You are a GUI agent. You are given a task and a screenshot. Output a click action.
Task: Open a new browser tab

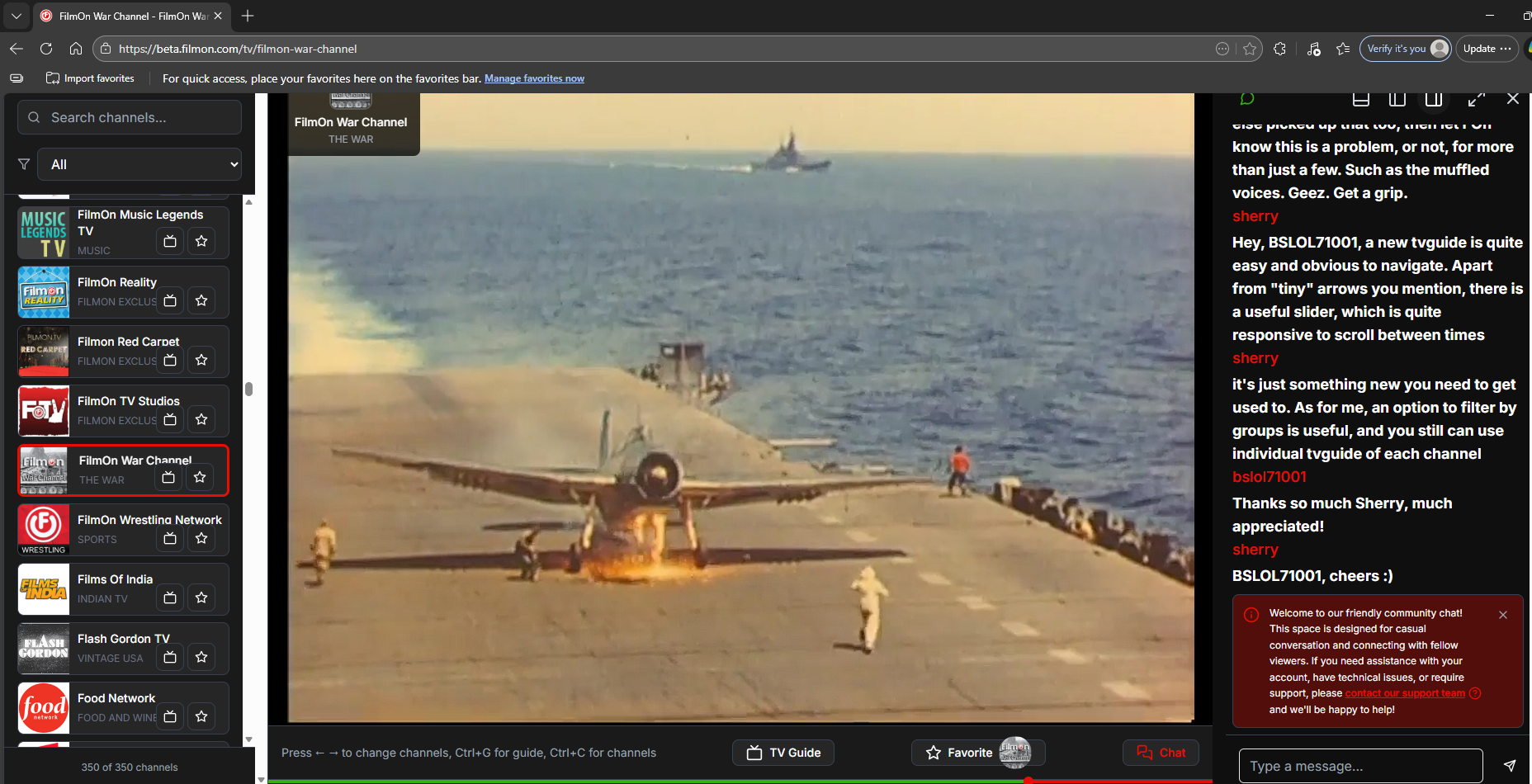pyautogui.click(x=248, y=16)
